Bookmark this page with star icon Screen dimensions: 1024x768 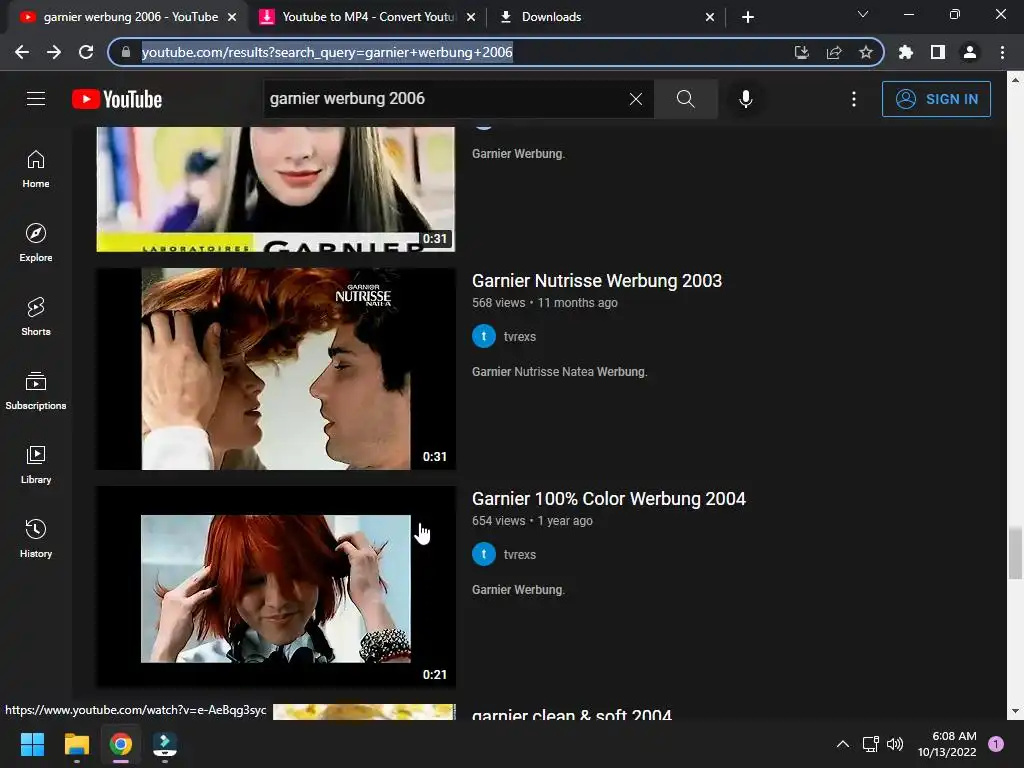[865, 52]
